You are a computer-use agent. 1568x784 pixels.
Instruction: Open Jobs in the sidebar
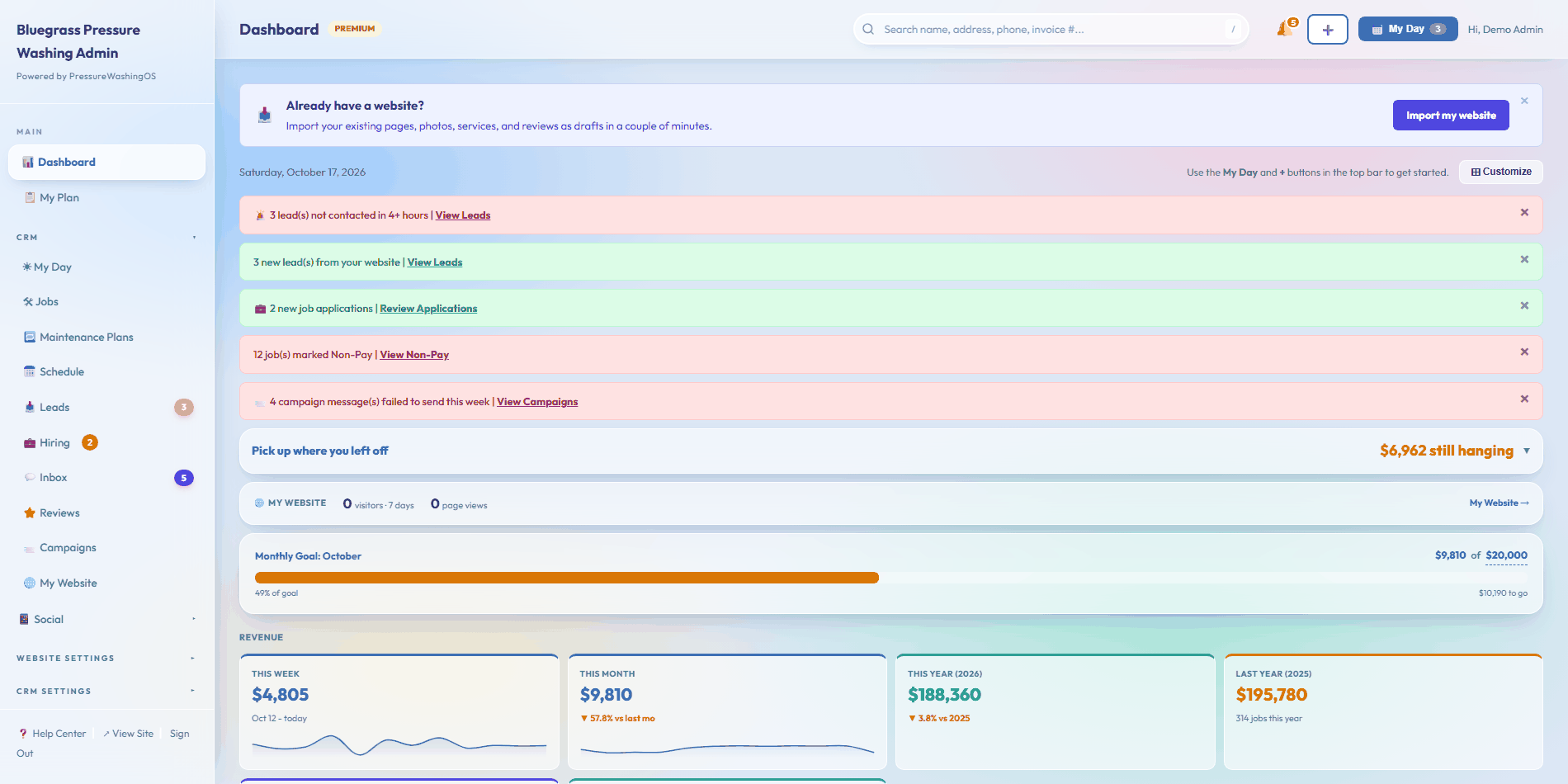[x=106, y=301]
